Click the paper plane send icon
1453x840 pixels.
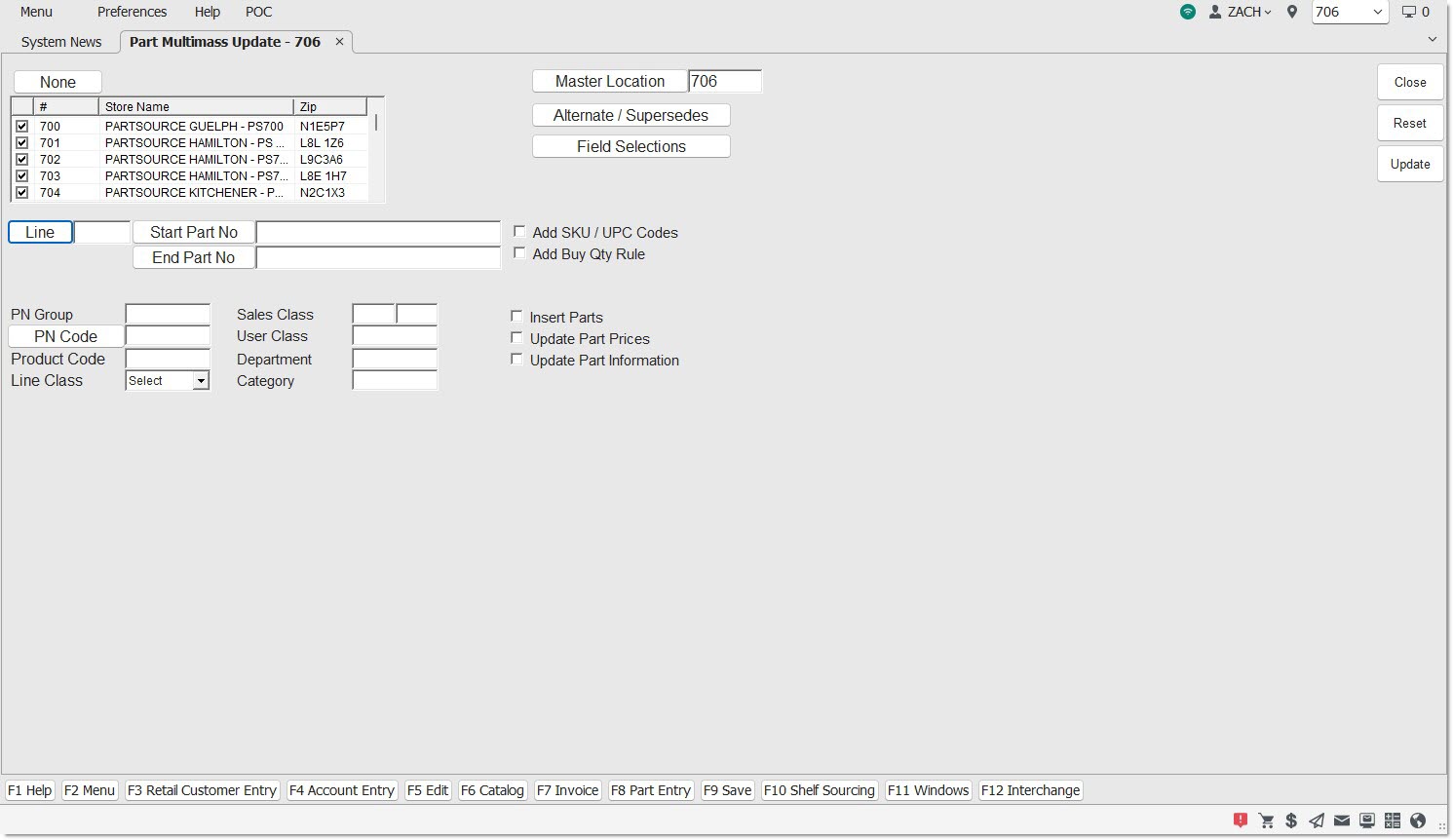point(1317,821)
